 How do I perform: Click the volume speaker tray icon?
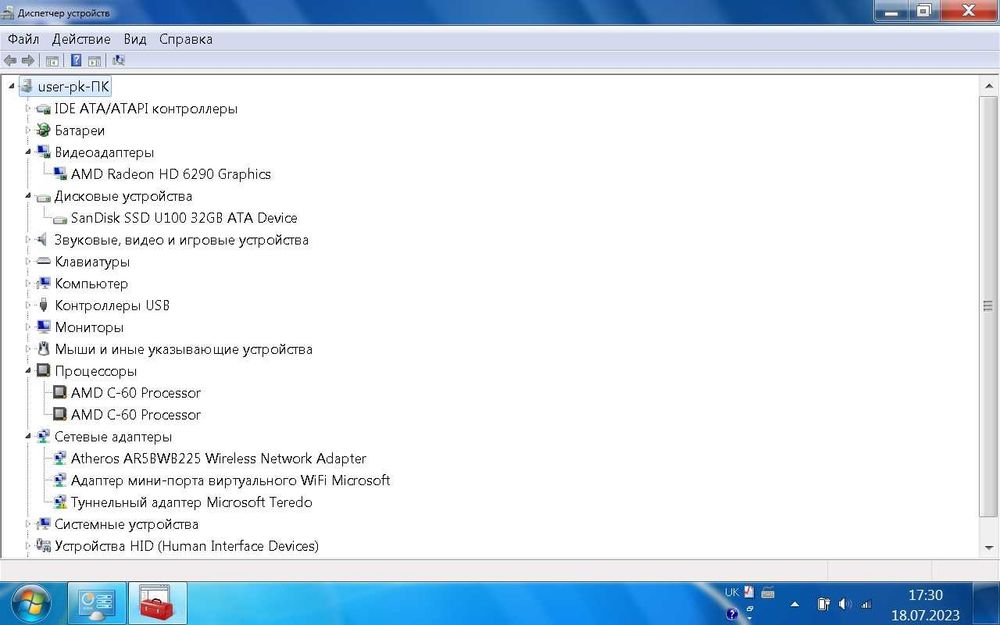(845, 603)
